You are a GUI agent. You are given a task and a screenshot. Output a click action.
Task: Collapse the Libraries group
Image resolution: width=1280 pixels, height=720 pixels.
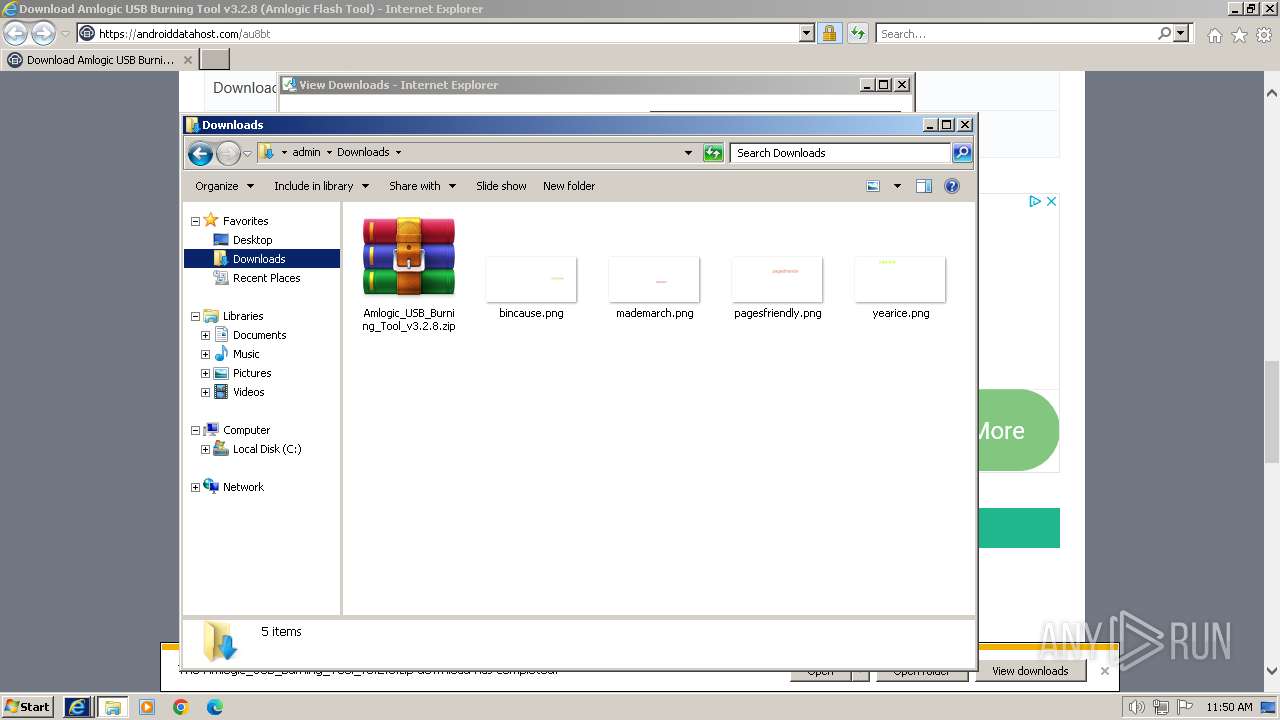[195, 316]
